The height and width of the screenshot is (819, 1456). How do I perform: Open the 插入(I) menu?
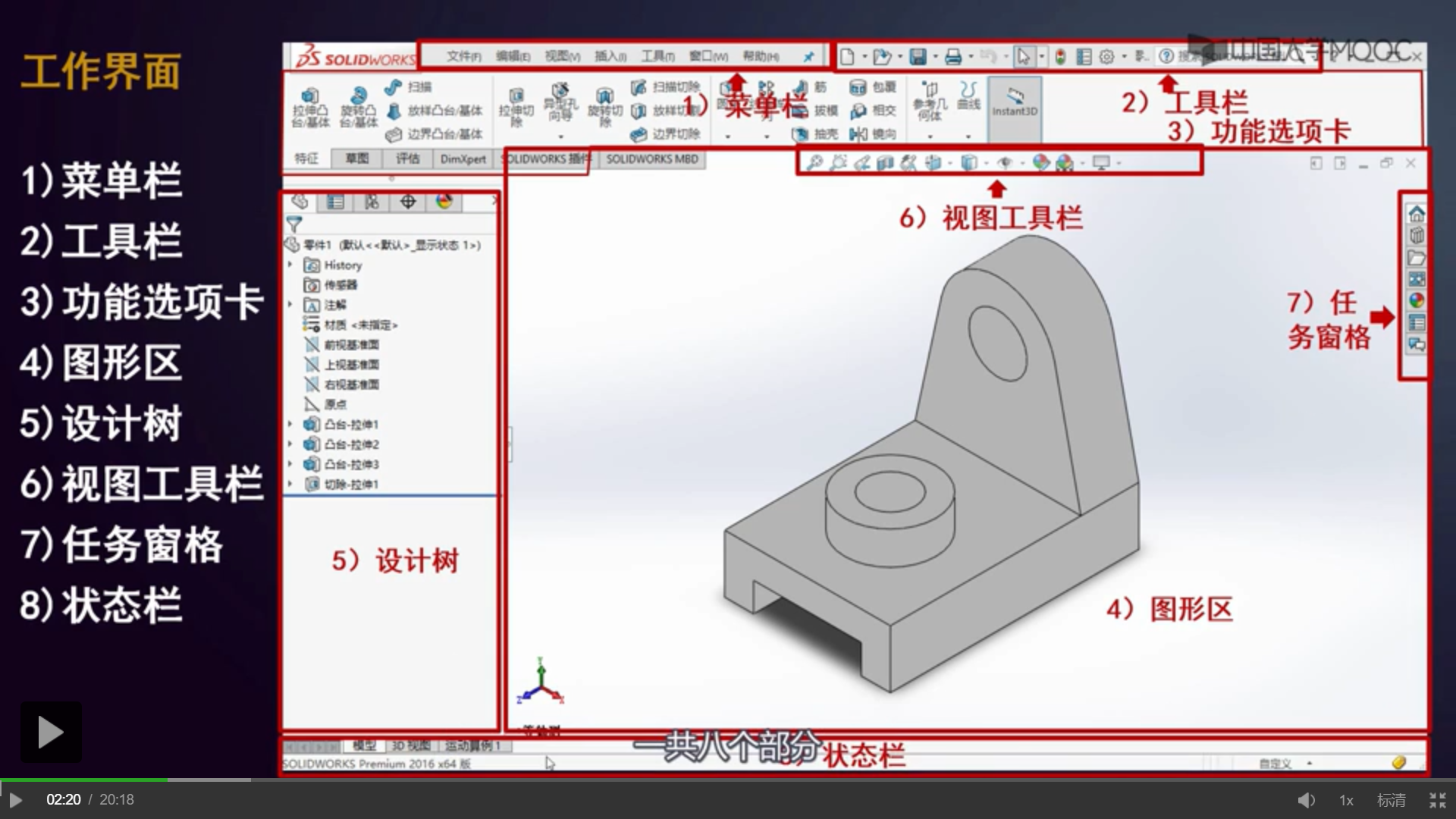609,55
